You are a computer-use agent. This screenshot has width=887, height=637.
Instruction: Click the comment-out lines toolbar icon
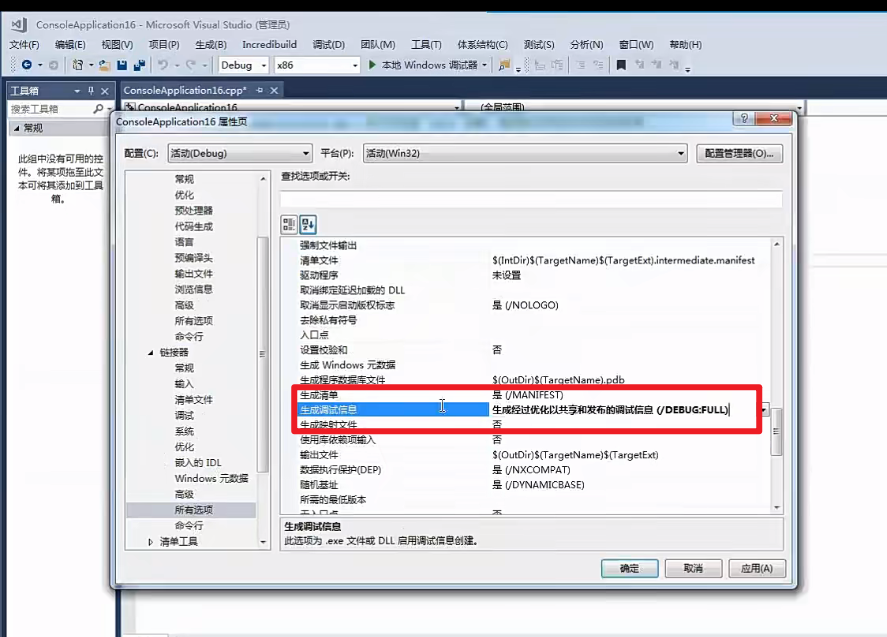(580, 65)
